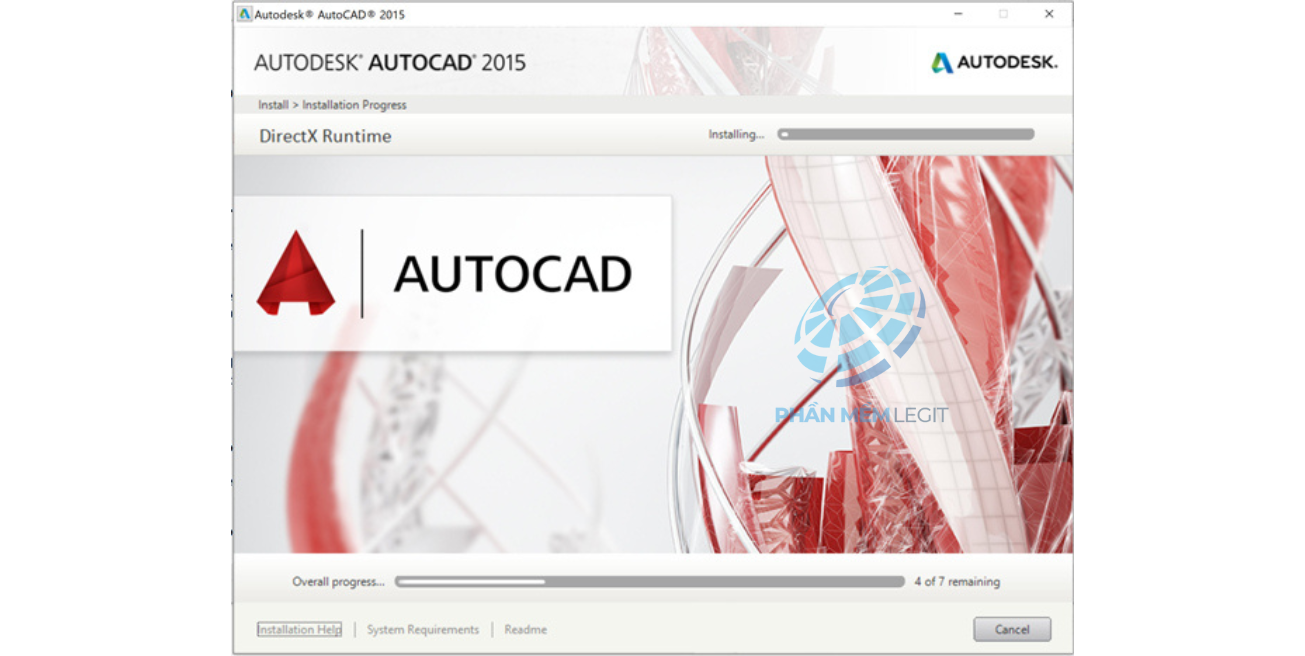Click the 'AUTODESK AUTOCAD 2015' header title

(x=390, y=63)
